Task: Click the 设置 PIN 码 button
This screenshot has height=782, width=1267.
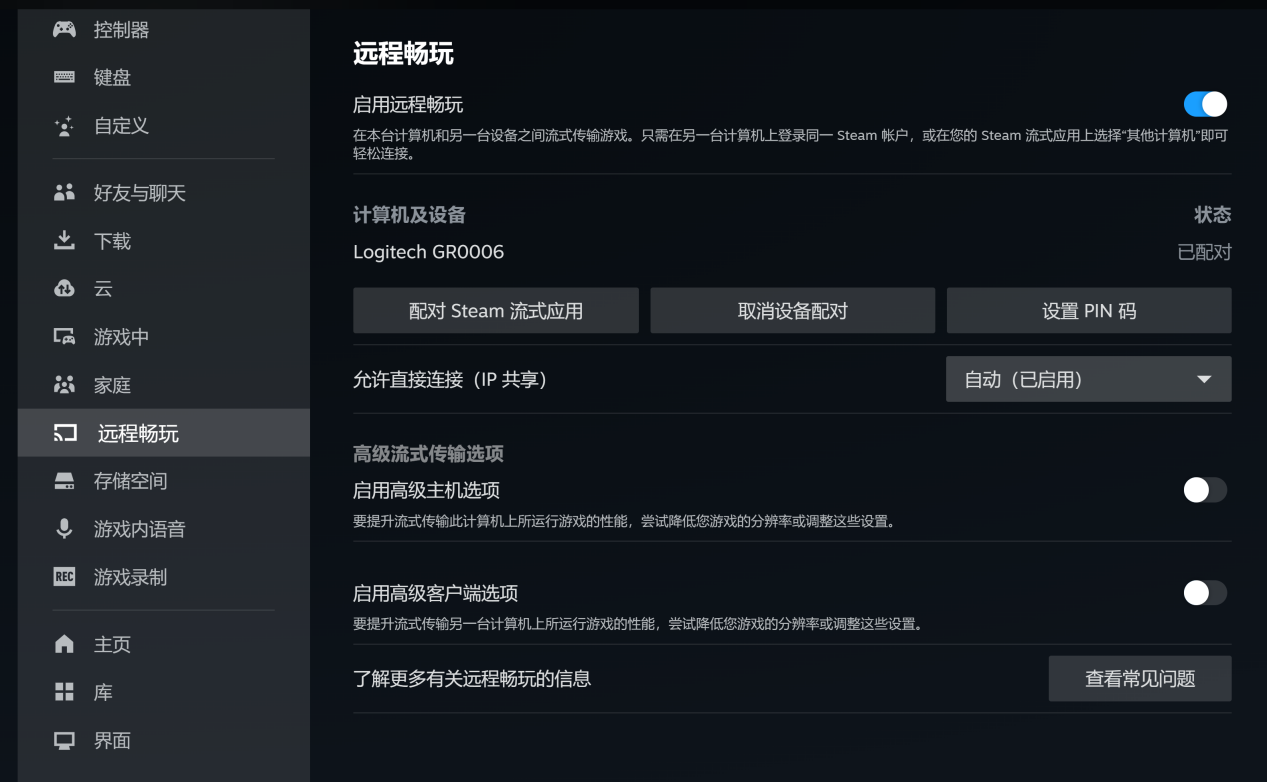Action: 1089,311
